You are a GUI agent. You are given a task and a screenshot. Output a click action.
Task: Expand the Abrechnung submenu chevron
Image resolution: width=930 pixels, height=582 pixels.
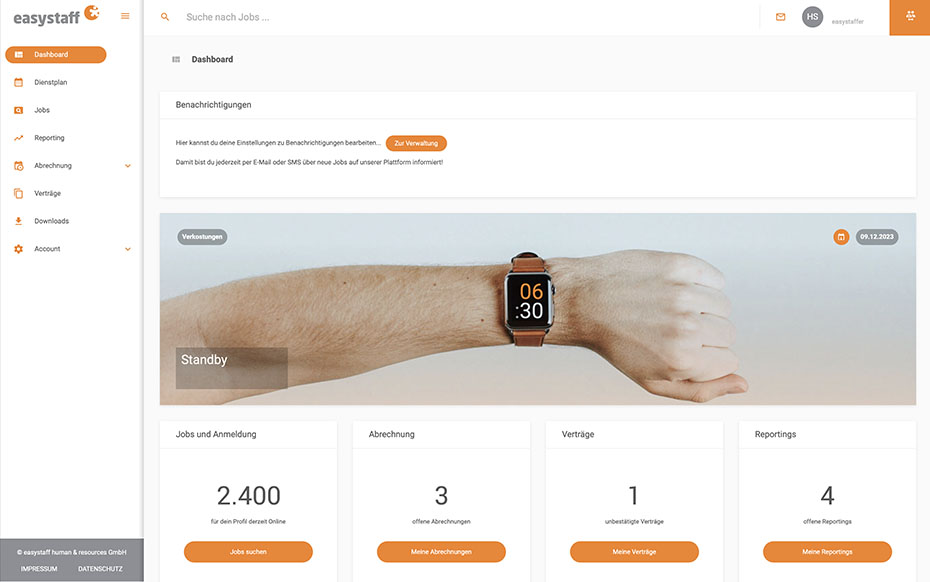[x=128, y=166]
